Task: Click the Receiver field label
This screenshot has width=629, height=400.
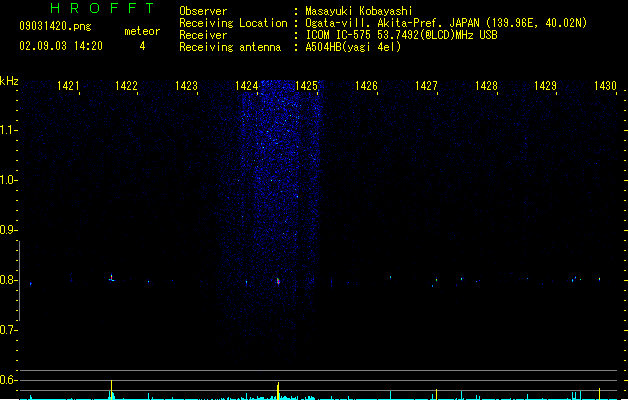Action: click(203, 35)
